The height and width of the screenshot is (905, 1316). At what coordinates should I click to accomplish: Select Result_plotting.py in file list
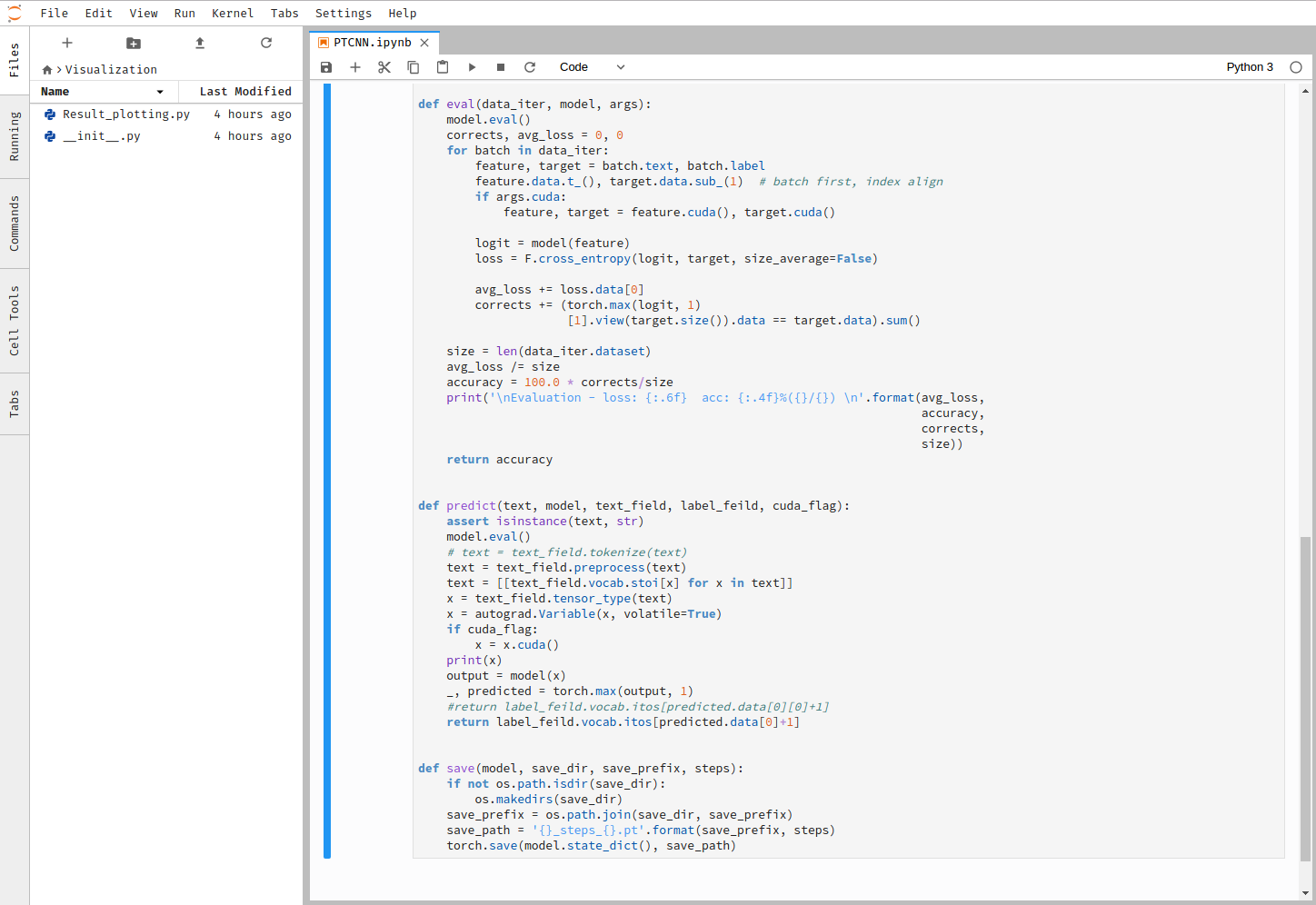tap(167, 114)
